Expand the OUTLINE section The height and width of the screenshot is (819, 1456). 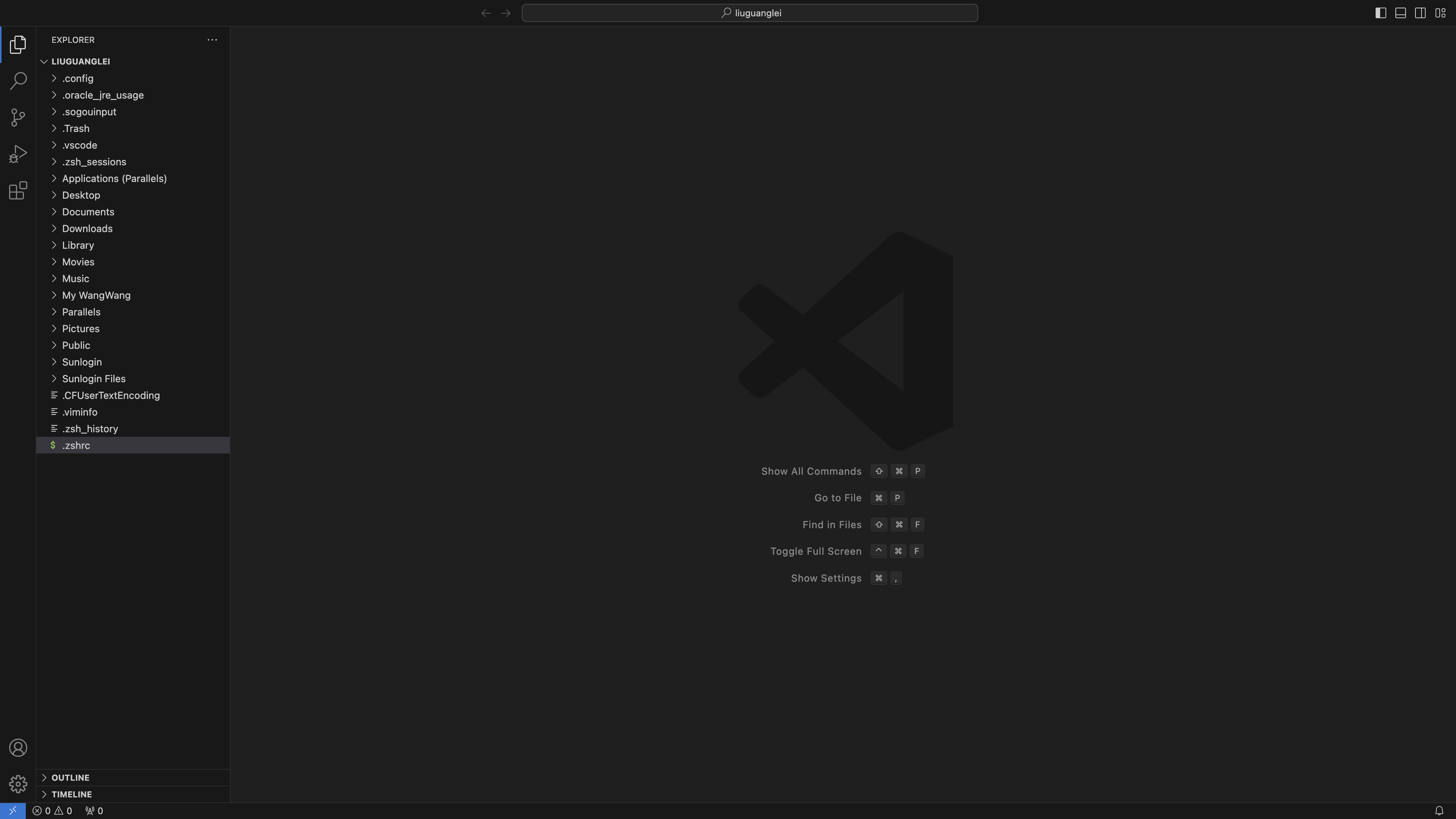tap(70, 778)
